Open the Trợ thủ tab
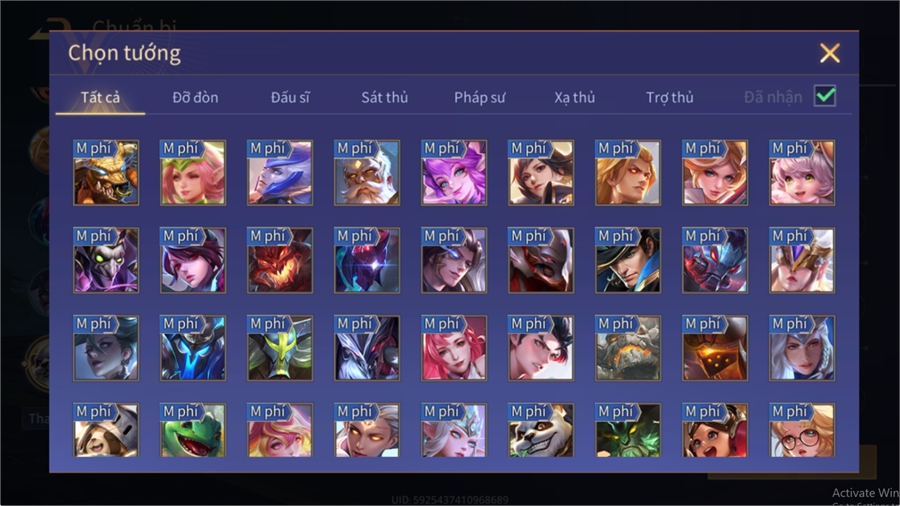Viewport: 900px width, 506px height. (x=670, y=98)
